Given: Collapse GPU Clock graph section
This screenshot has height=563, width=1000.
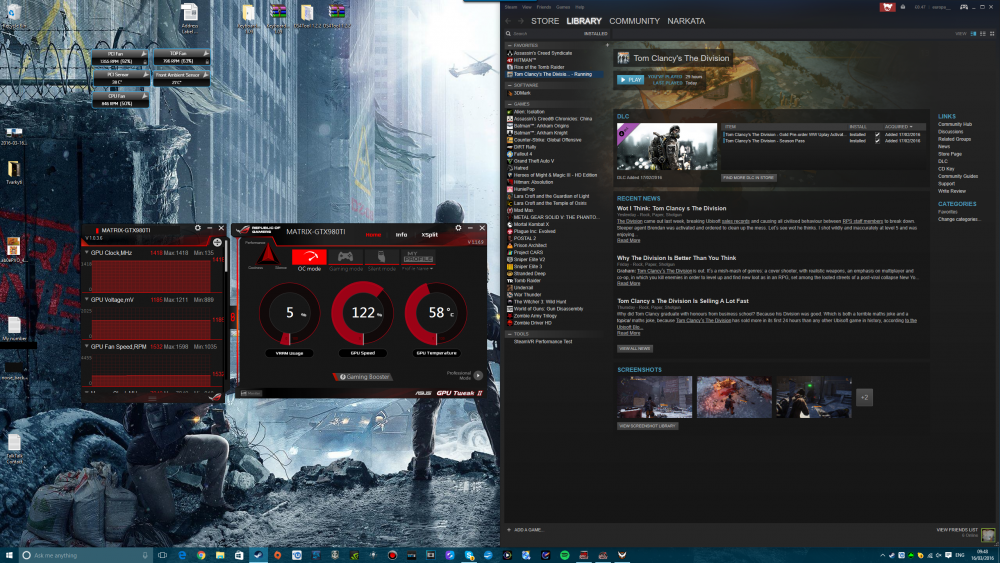Looking at the screenshot, I should 87,253.
